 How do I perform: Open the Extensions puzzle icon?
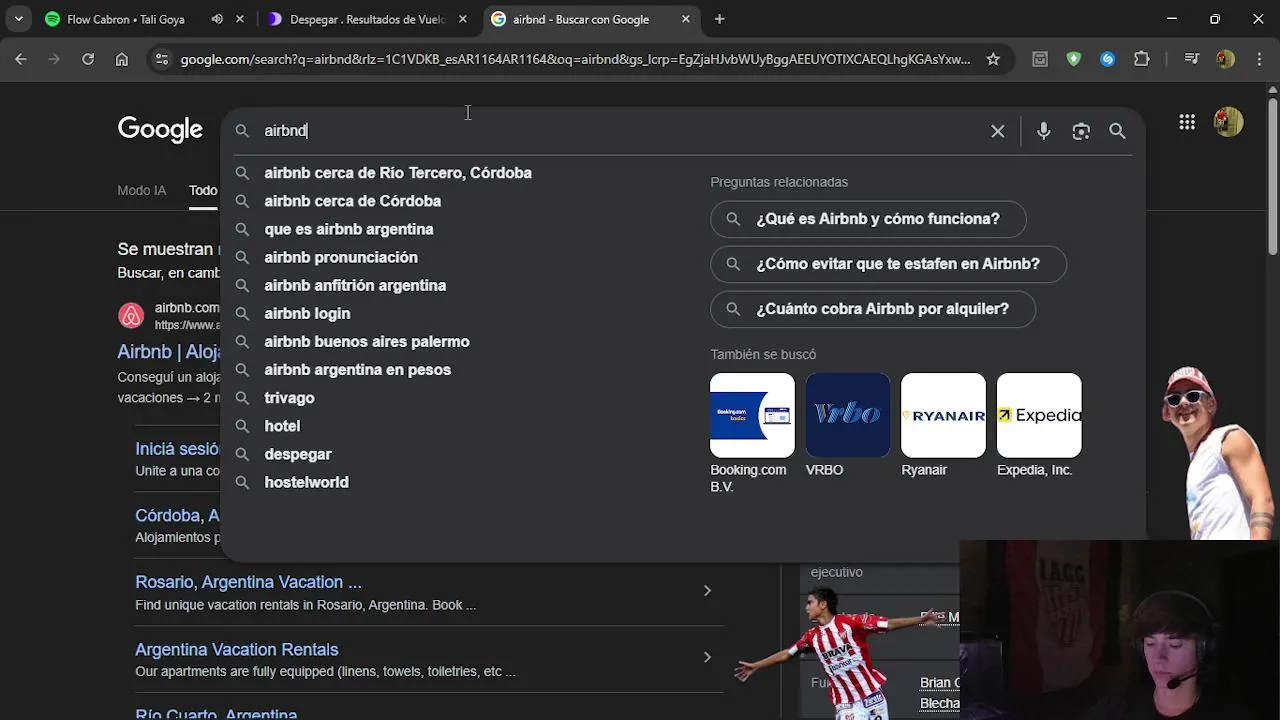click(1142, 59)
